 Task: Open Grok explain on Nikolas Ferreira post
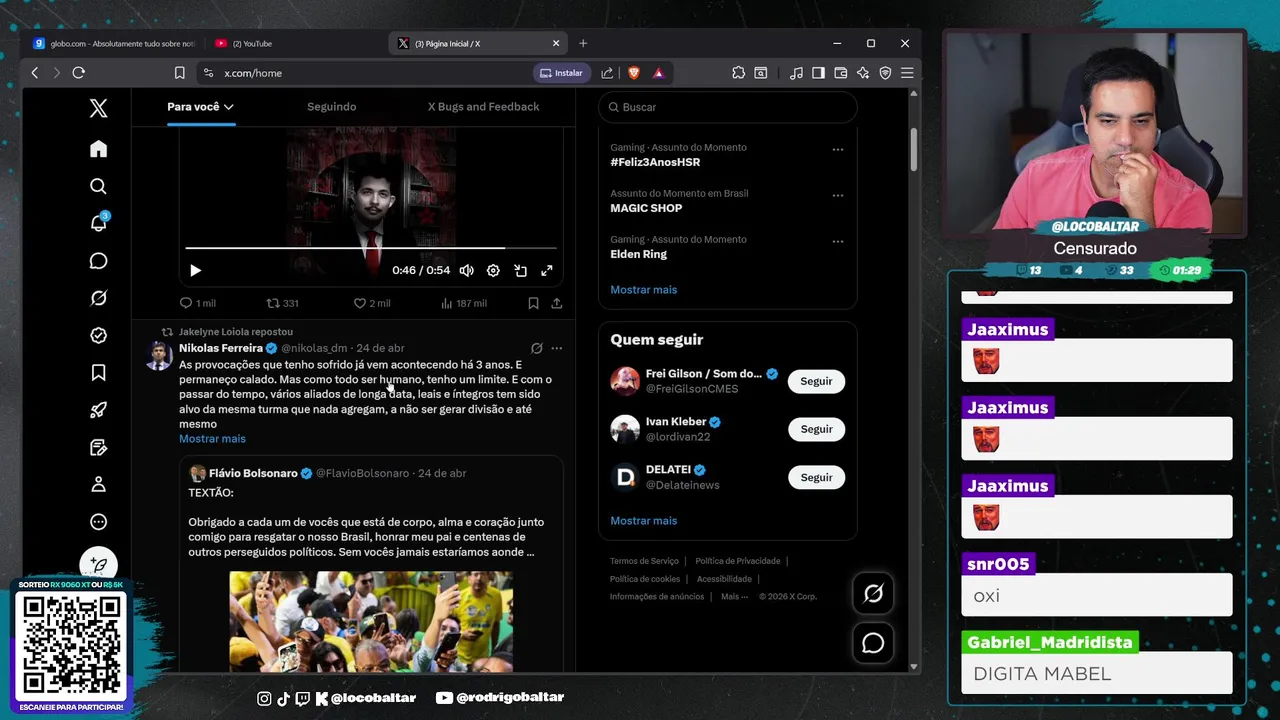tap(537, 348)
